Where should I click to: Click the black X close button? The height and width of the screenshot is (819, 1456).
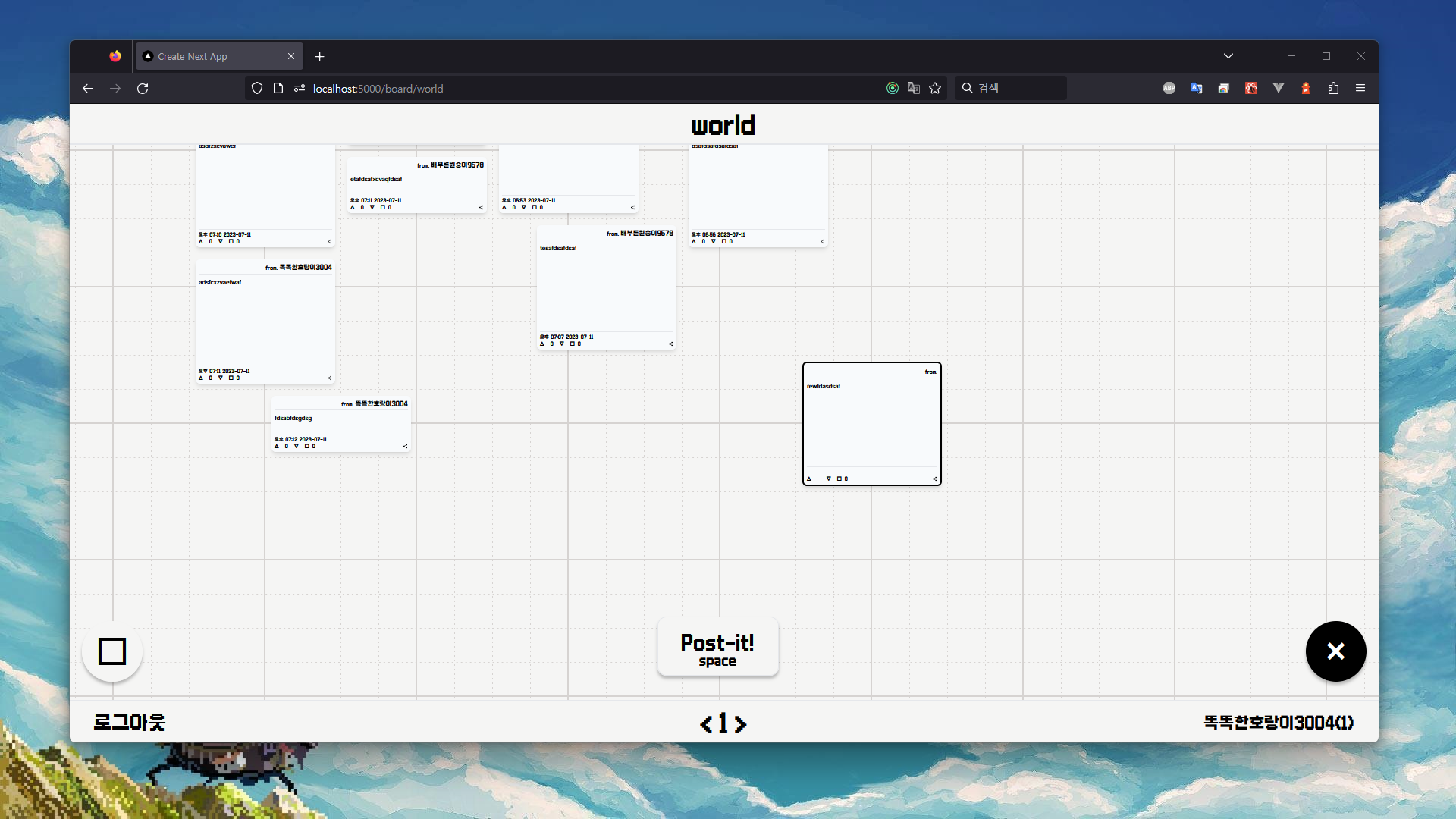(1335, 651)
